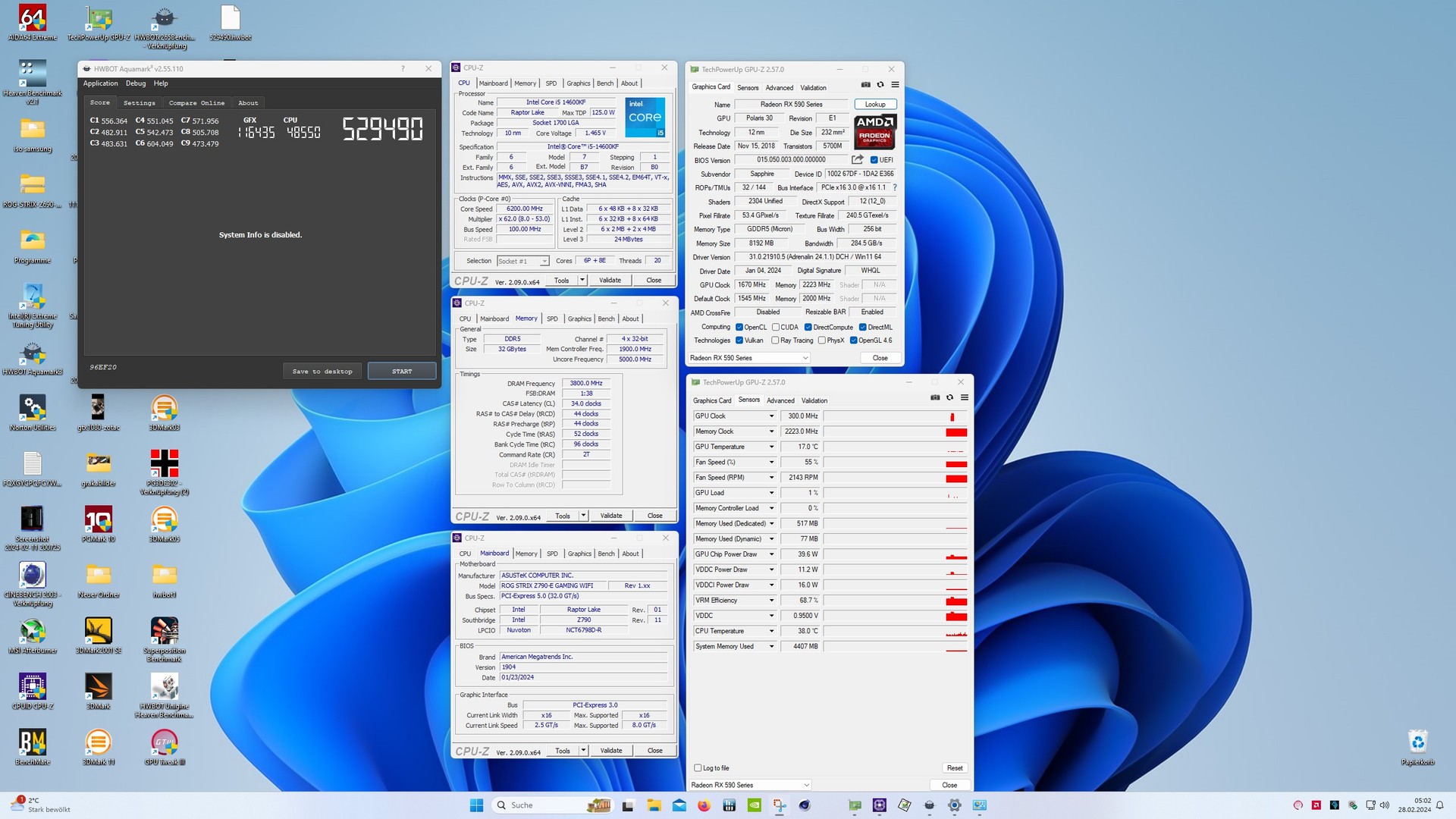The width and height of the screenshot is (1456, 819).
Task: Expand VRM Efficiency sensor dropdown
Action: [x=771, y=601]
